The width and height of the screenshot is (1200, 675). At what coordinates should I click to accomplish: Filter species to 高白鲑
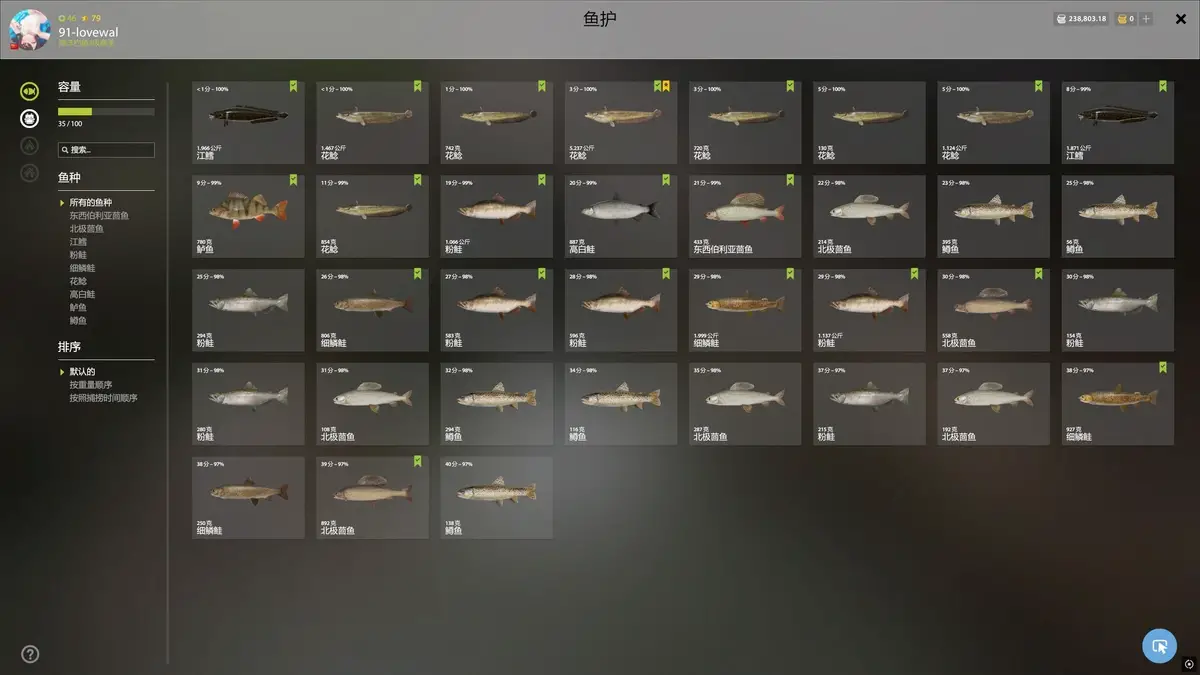[82, 295]
